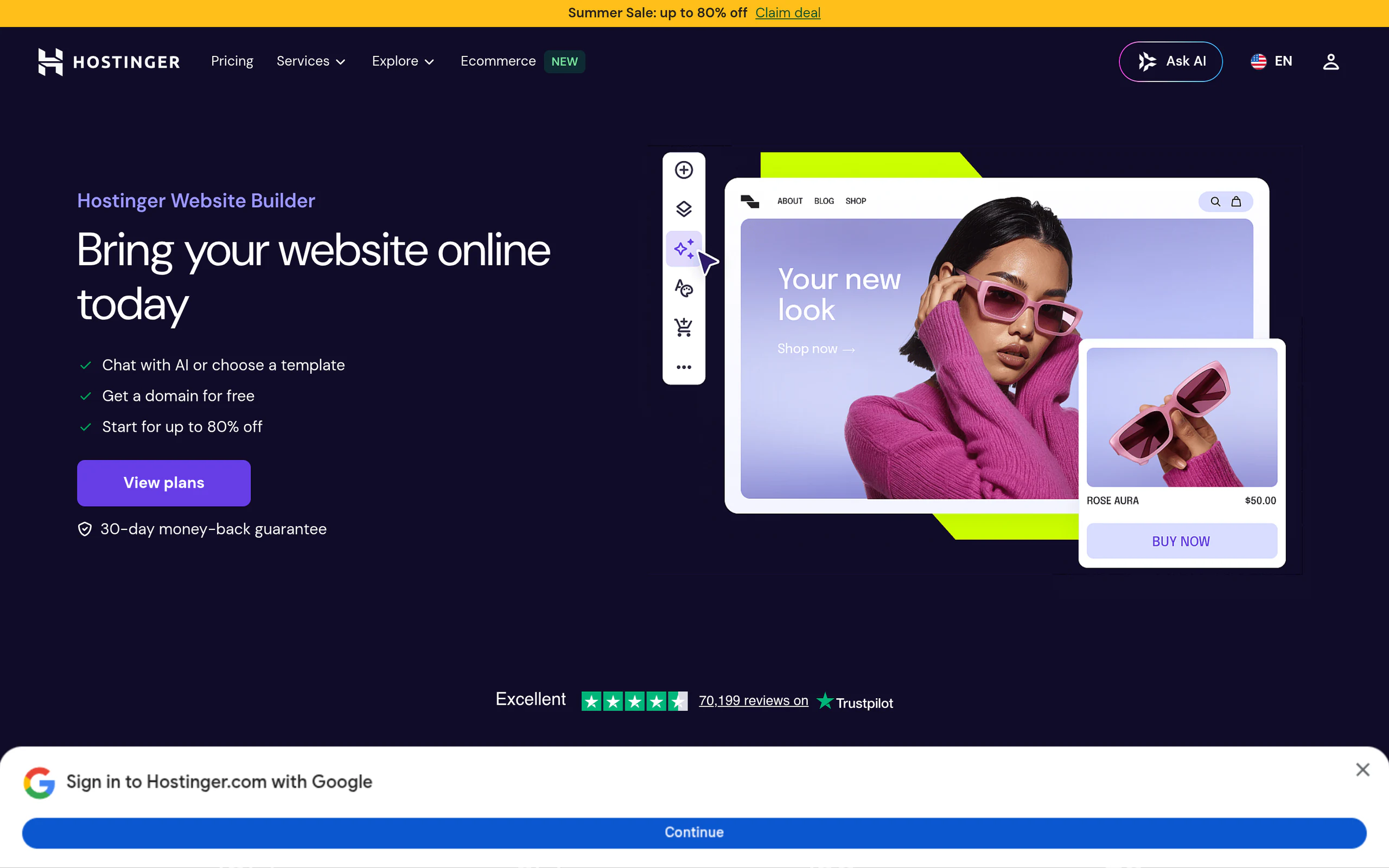Click the US flag language icon
The image size is (1389, 868).
[1258, 61]
